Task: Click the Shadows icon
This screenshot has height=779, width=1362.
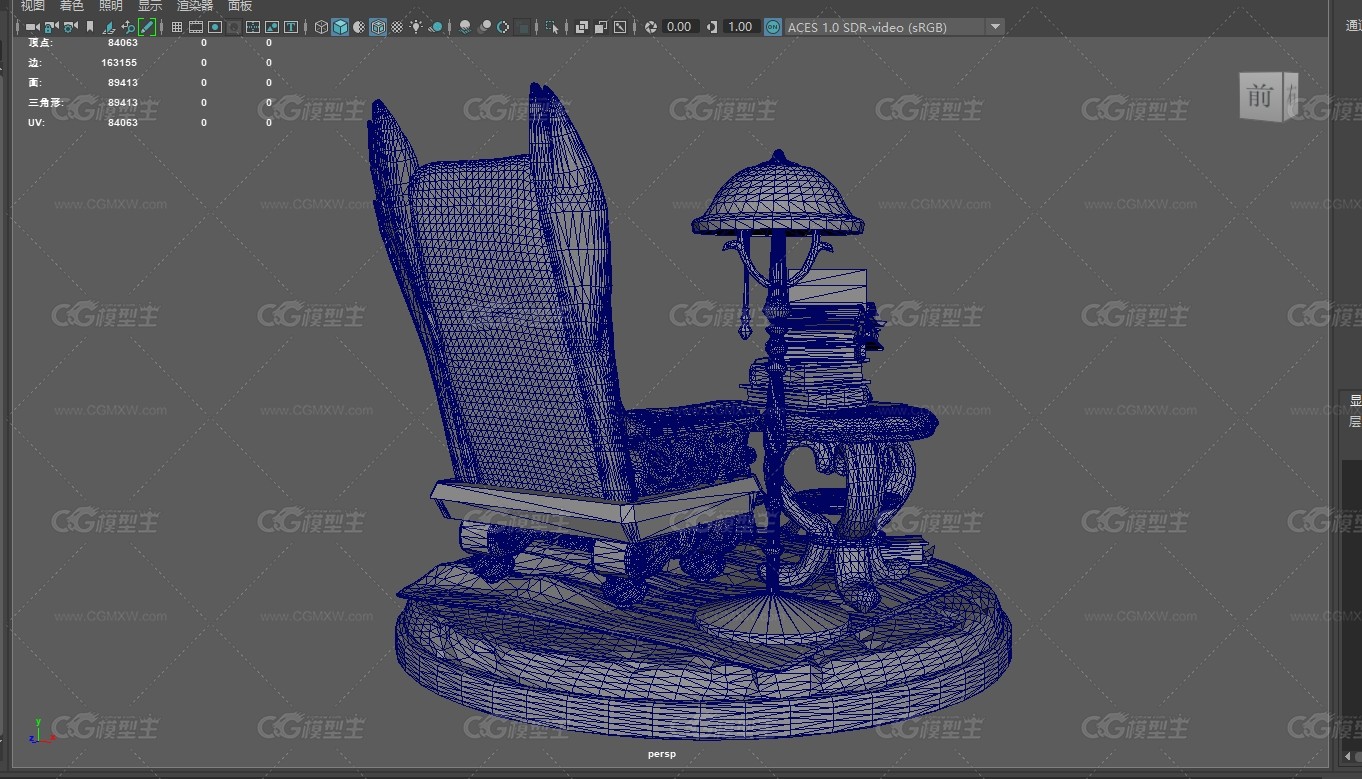Action: tap(435, 27)
